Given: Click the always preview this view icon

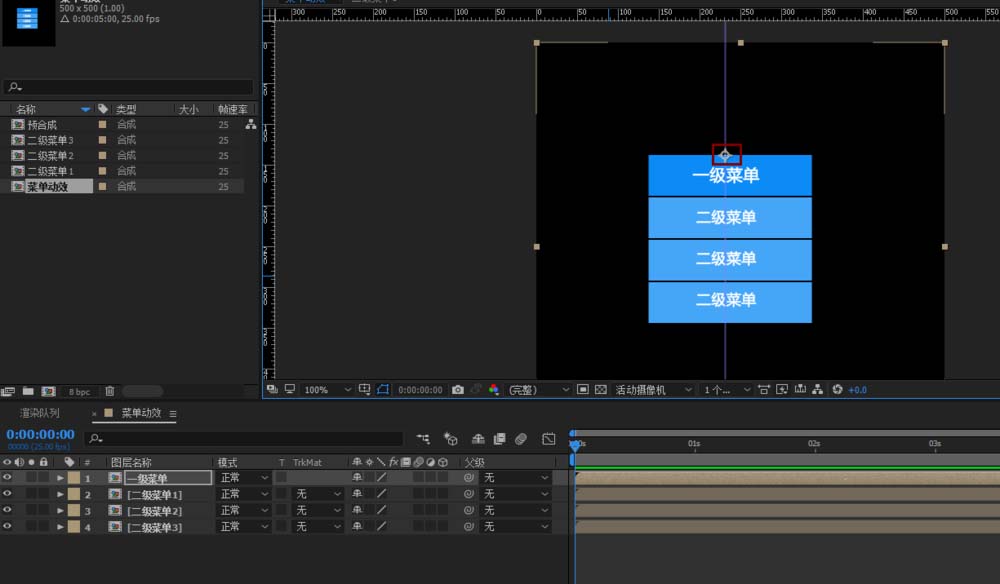Looking at the screenshot, I should tap(272, 390).
